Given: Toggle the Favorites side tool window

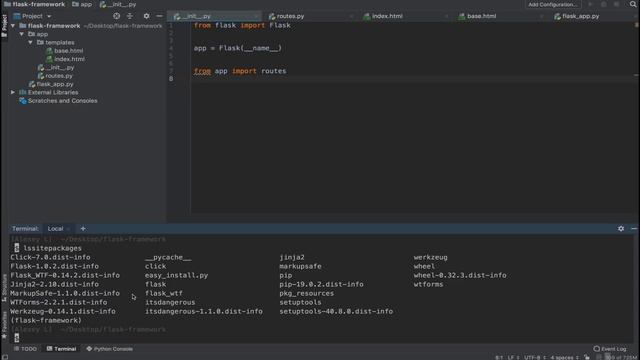Looking at the screenshot, I should coord(4,325).
